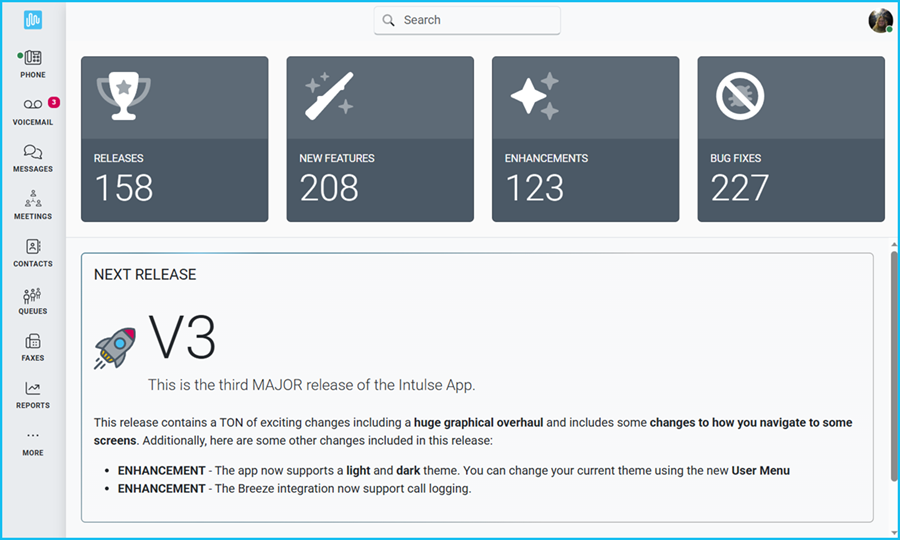
Task: Click the Next Release heading
Action: pos(145,274)
